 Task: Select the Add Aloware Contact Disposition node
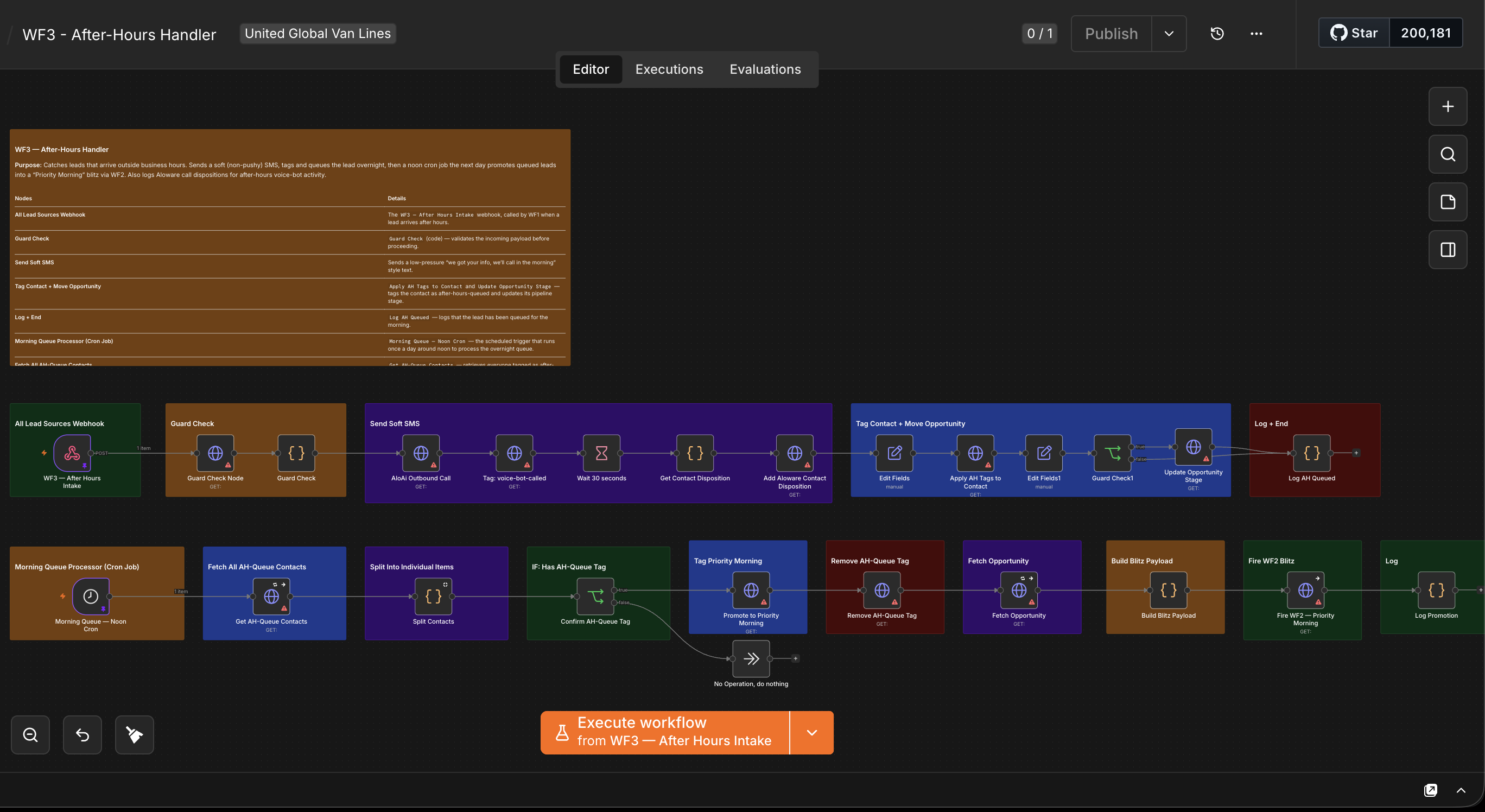pyautogui.click(x=795, y=453)
